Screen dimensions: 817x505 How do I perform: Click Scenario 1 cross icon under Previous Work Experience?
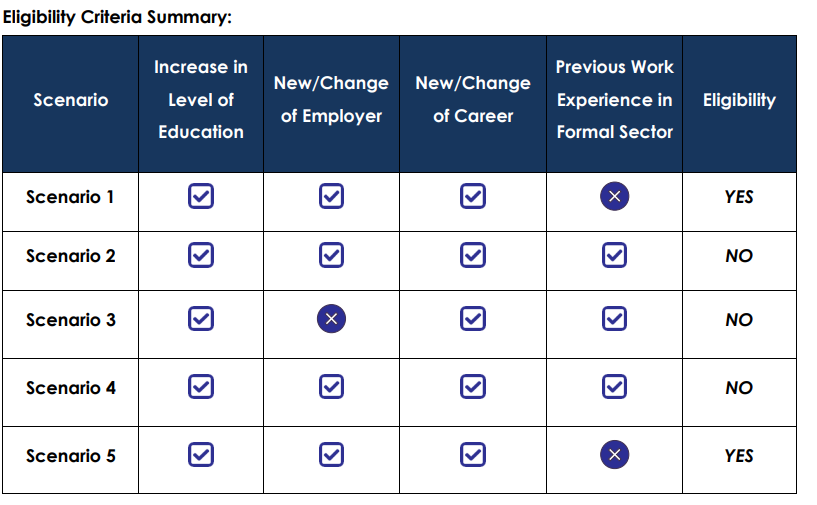coord(614,196)
